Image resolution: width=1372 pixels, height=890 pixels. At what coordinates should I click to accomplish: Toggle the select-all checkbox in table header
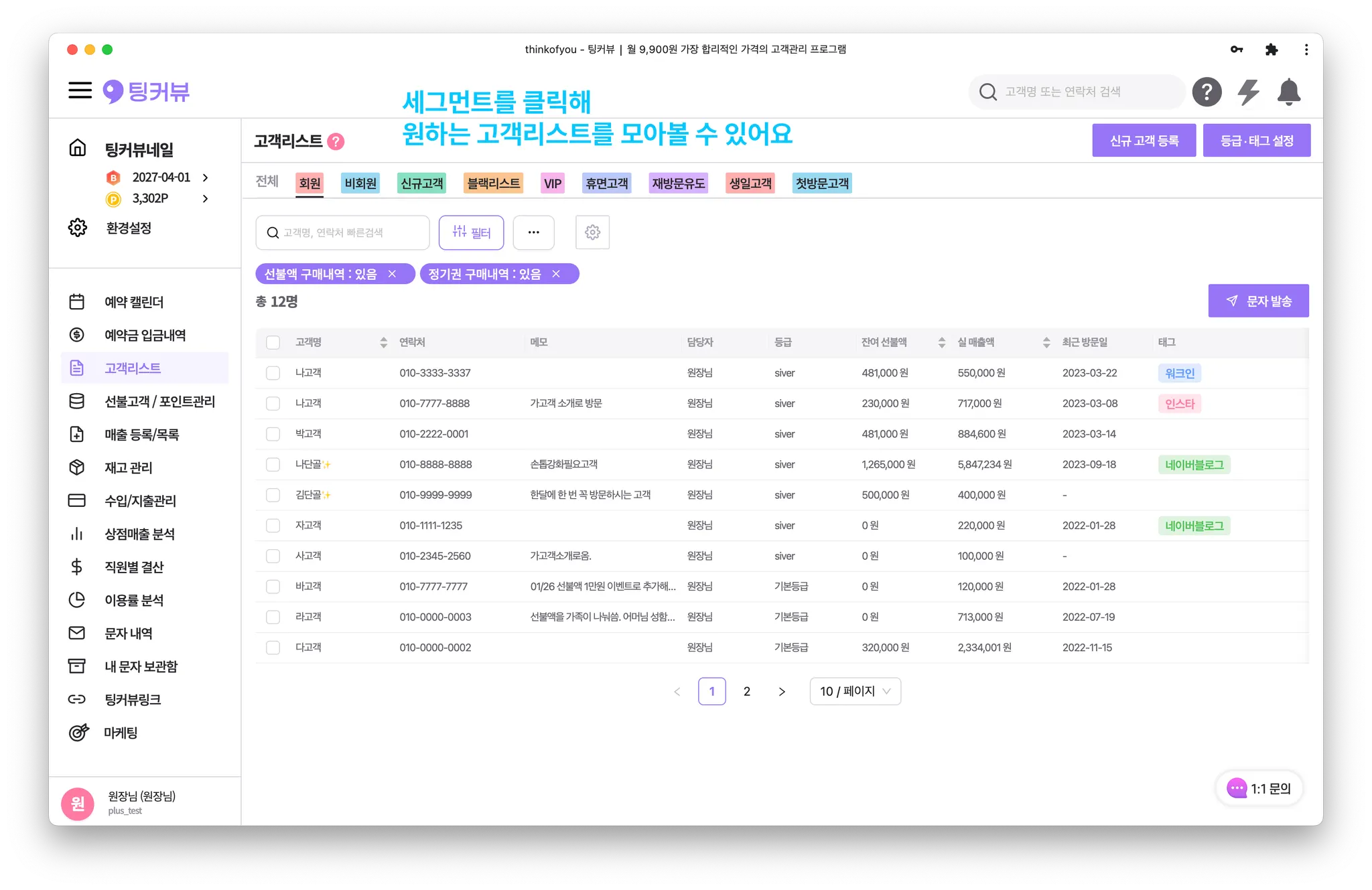pyautogui.click(x=273, y=342)
